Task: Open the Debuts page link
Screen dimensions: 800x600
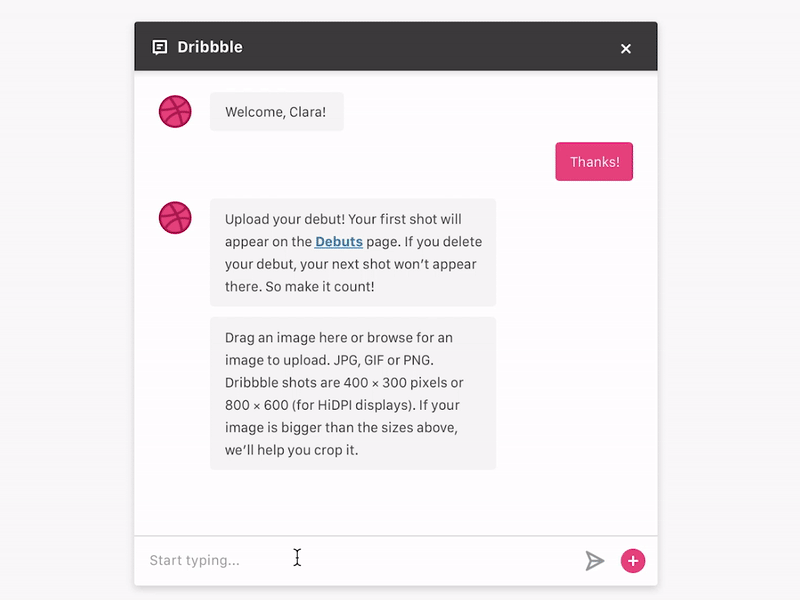Action: [339, 241]
